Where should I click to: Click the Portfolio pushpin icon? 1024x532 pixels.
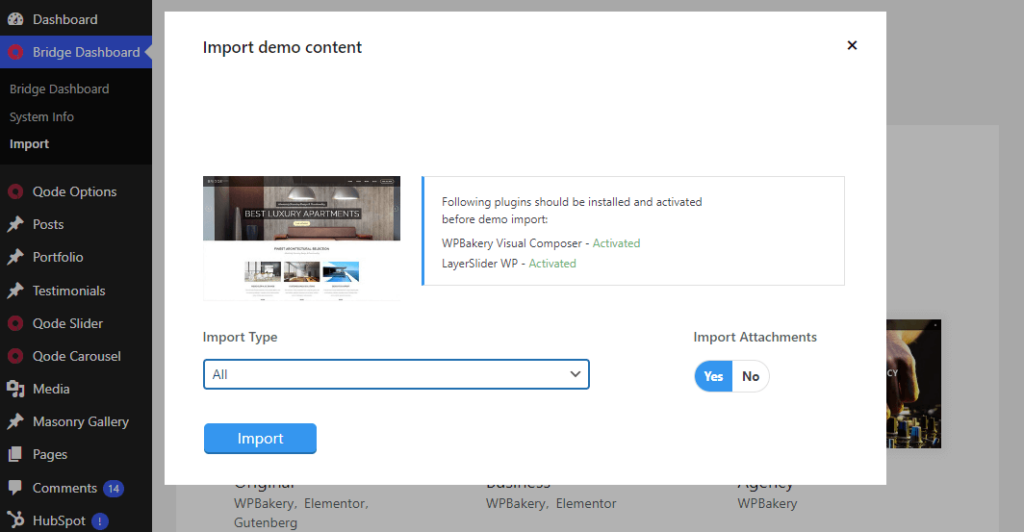point(15,257)
